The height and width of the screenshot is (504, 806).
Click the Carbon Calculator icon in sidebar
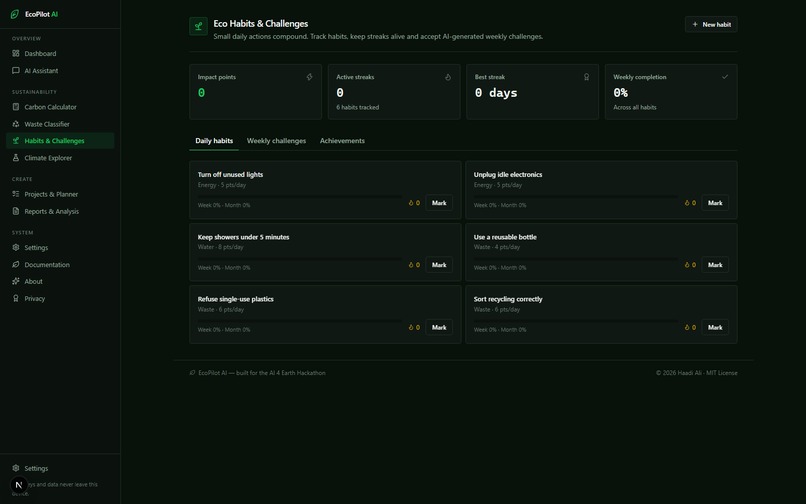click(x=16, y=107)
